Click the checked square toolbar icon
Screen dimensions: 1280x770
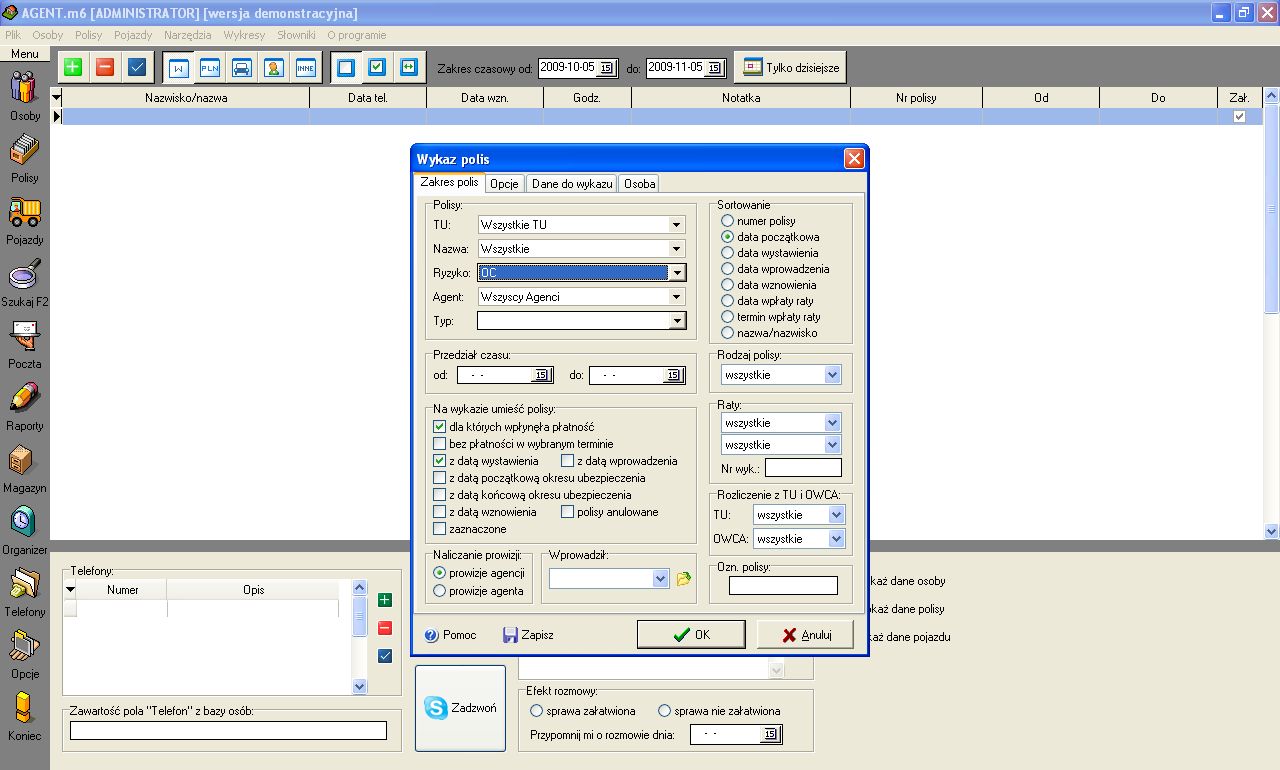click(x=377, y=67)
